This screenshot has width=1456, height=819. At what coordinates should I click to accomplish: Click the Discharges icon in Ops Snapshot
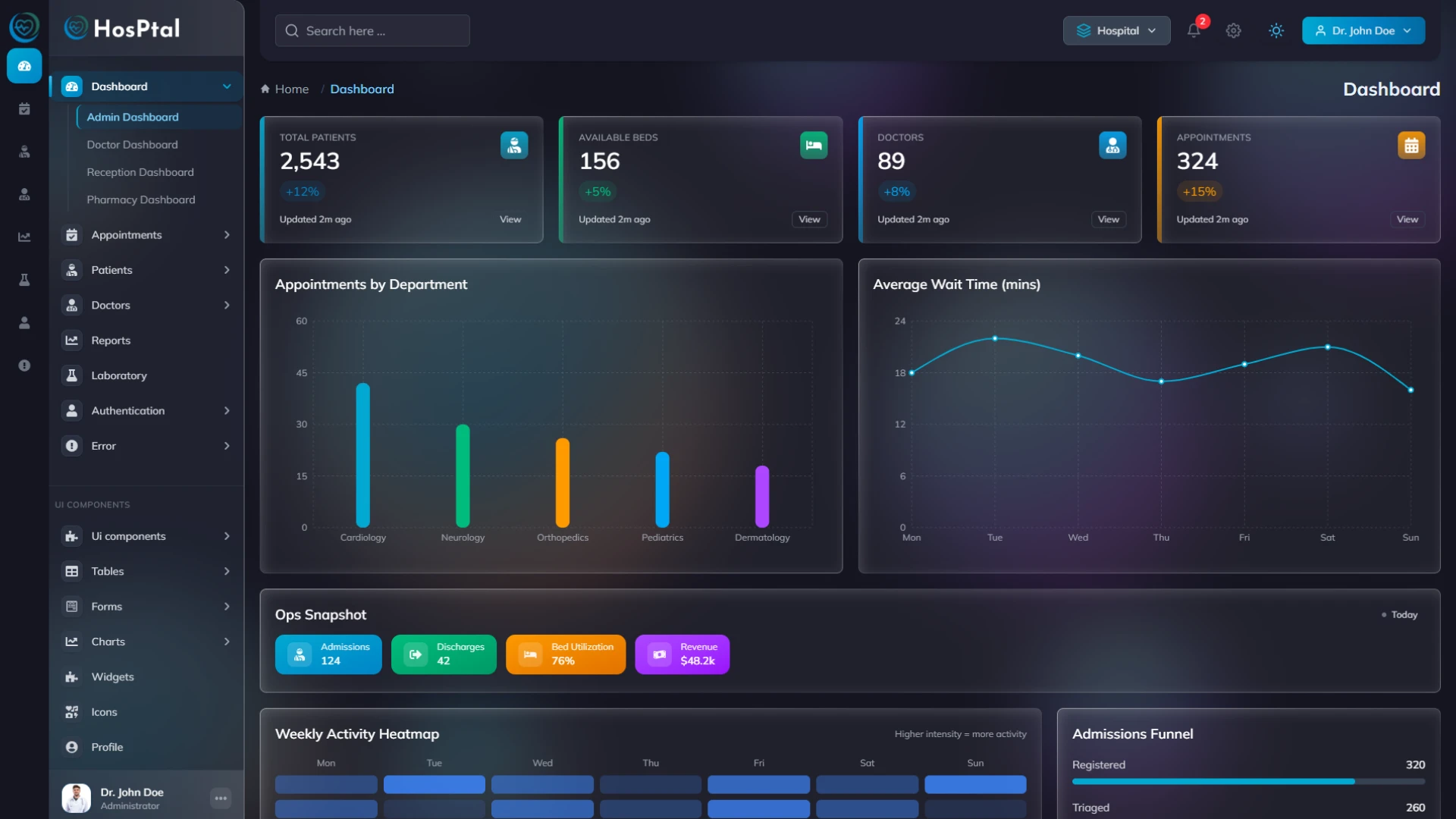click(x=416, y=654)
